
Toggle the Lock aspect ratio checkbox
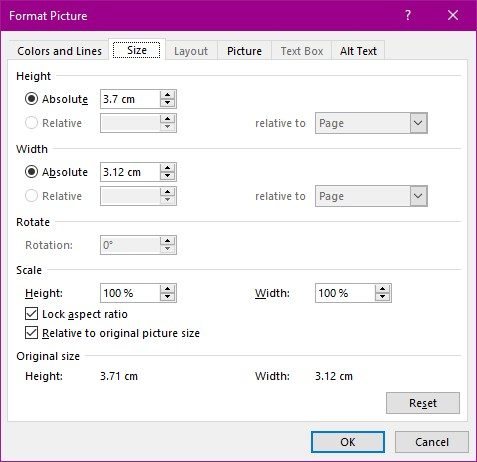tap(31, 314)
